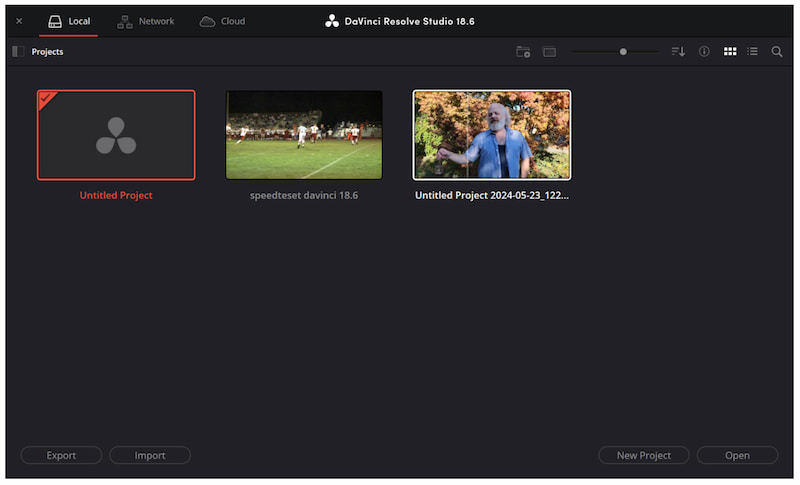Select the Untitled Project 2024-05-23 thumbnail
This screenshot has width=800, height=485.
click(x=492, y=135)
